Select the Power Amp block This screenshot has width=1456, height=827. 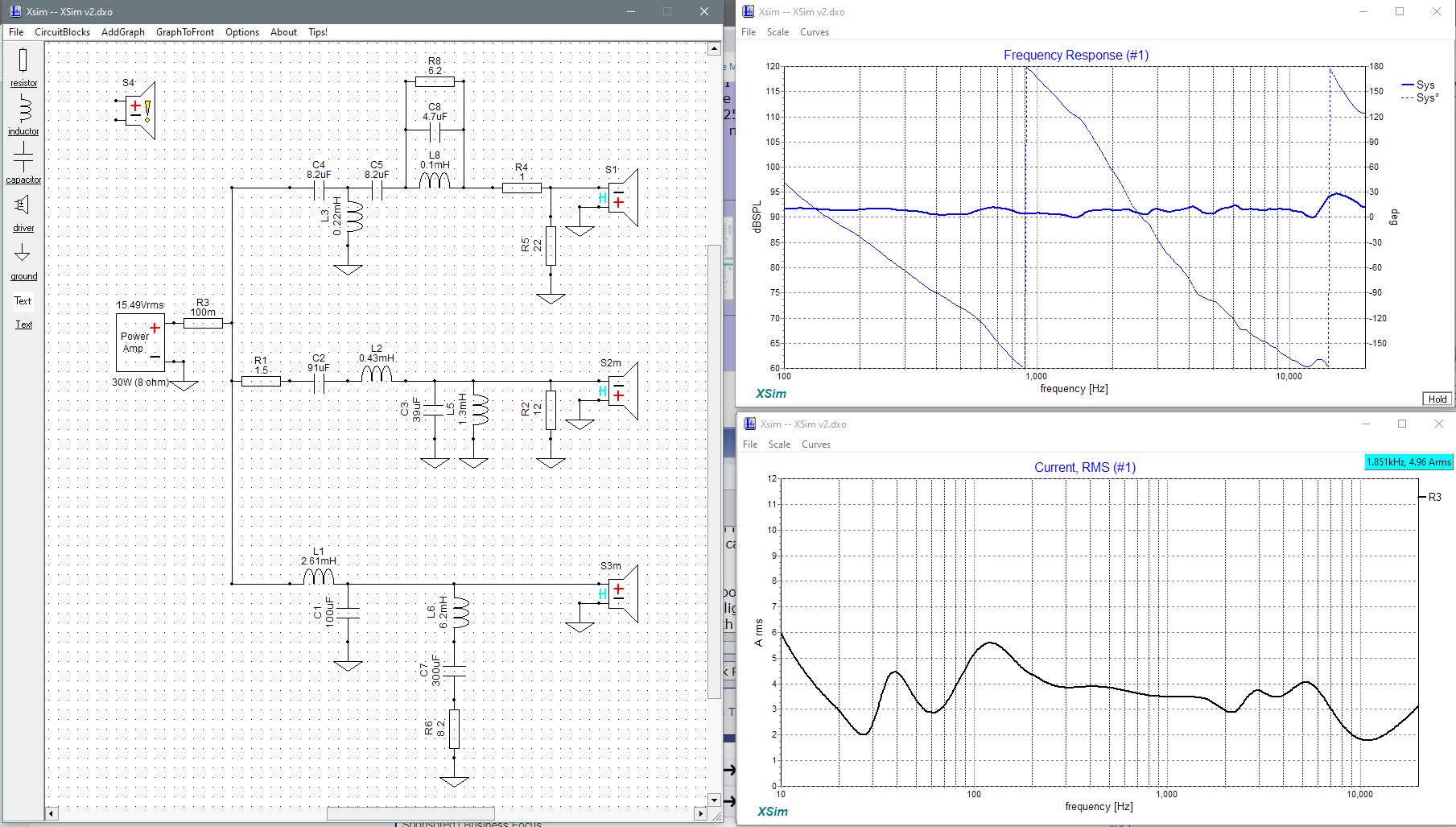click(x=140, y=343)
